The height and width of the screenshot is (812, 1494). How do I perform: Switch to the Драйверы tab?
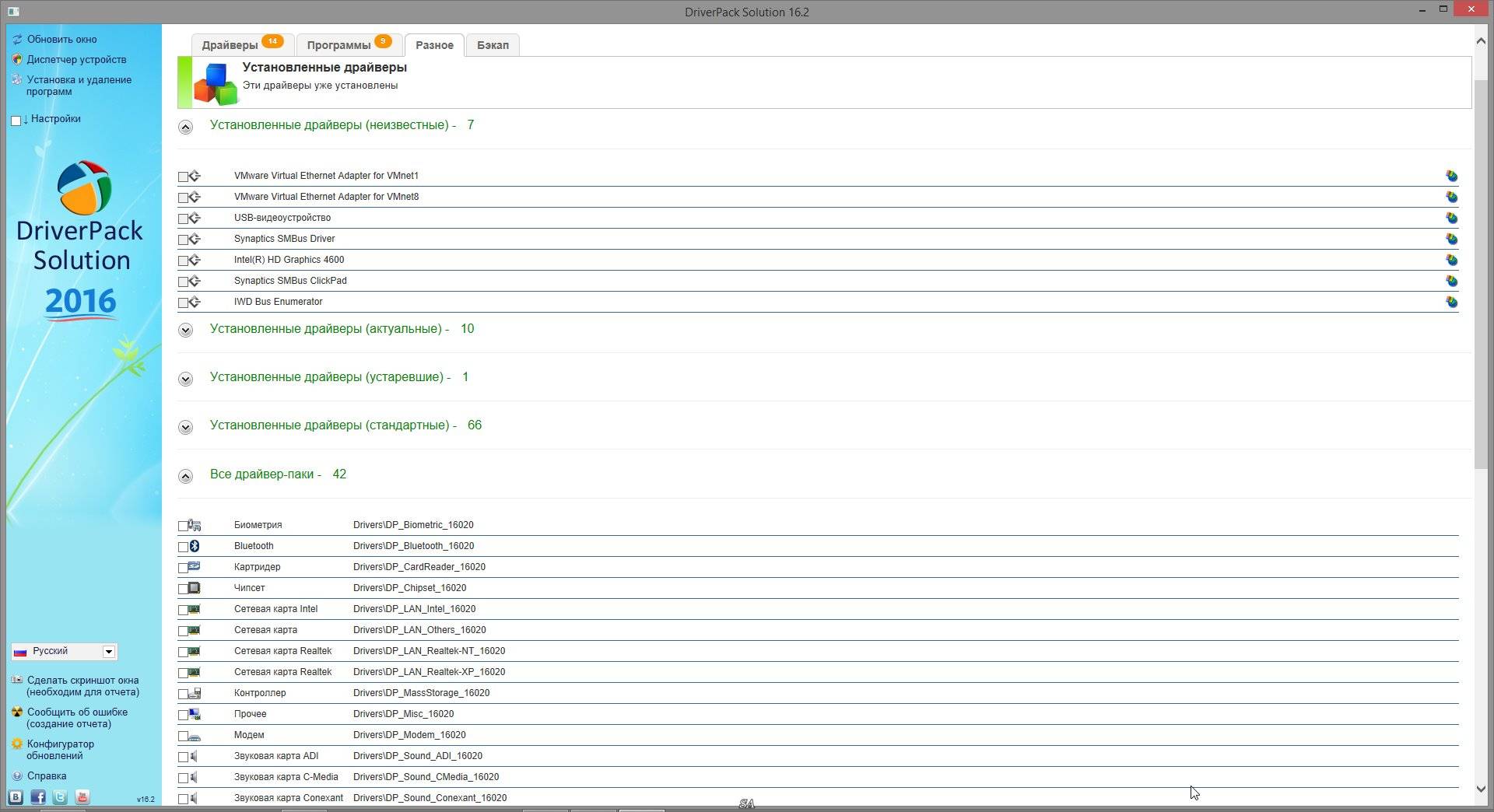[x=242, y=45]
